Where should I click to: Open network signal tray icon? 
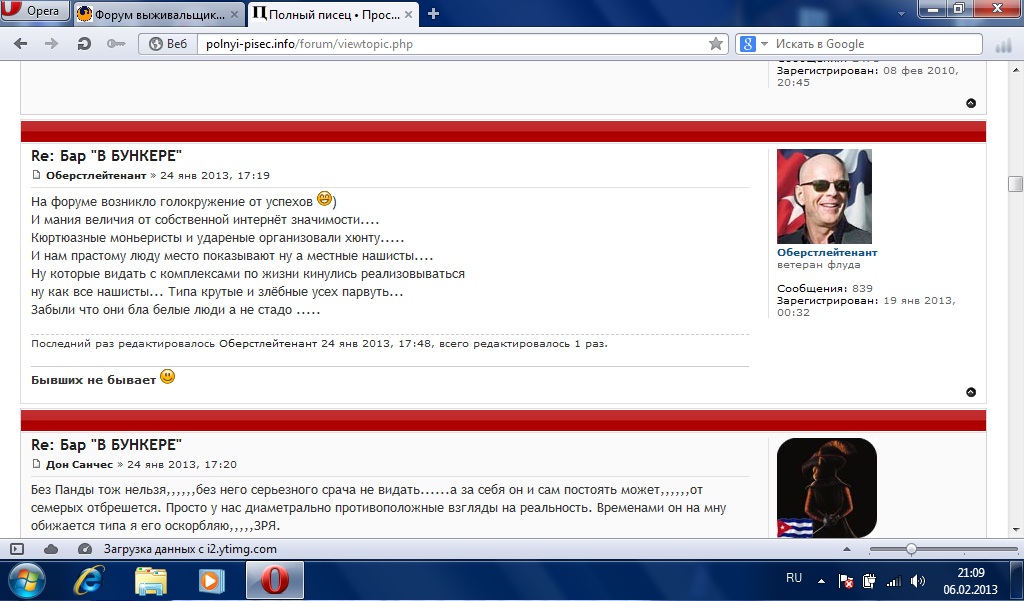pyautogui.click(x=893, y=581)
